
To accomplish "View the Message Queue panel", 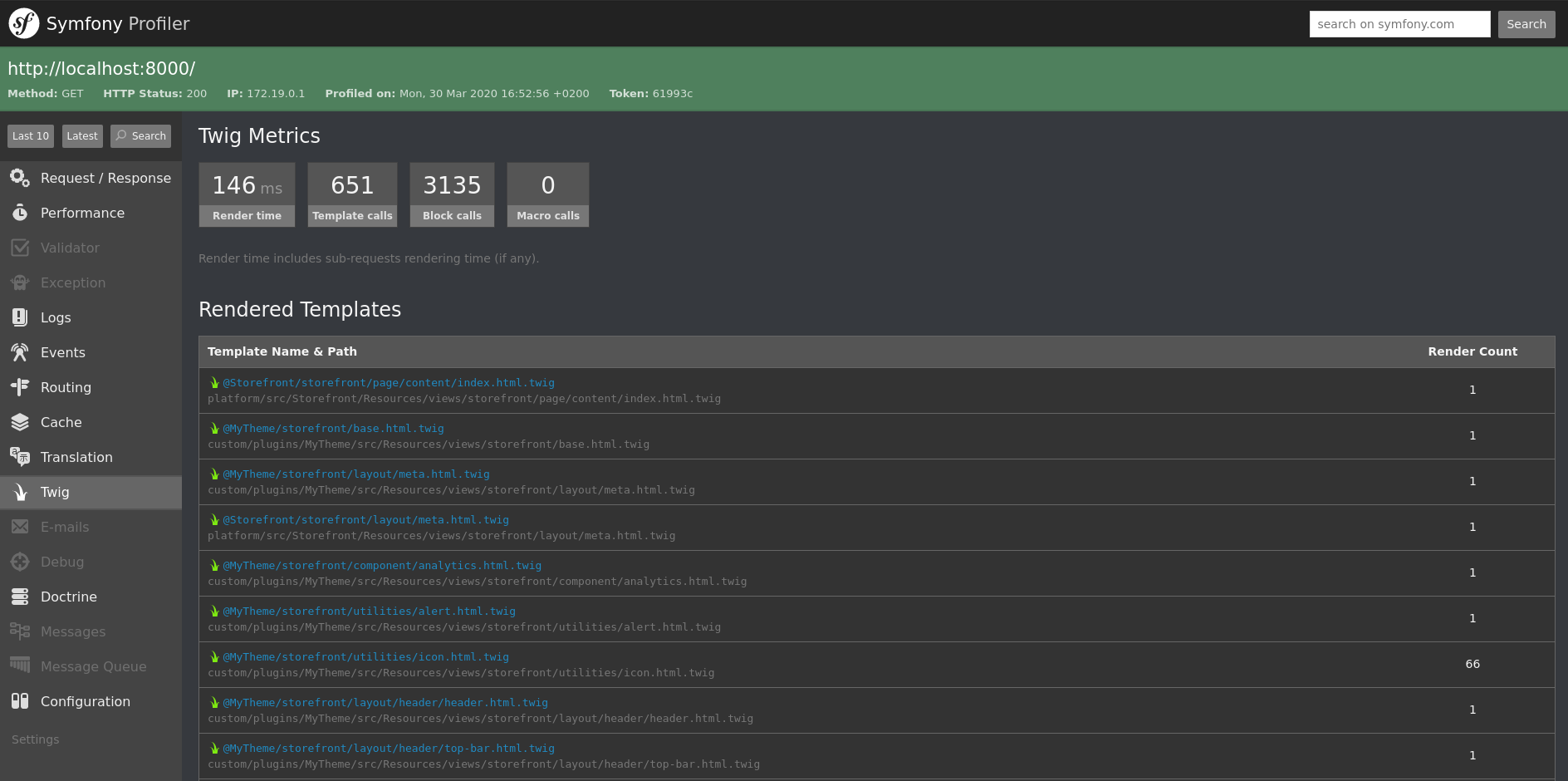I will (93, 666).
